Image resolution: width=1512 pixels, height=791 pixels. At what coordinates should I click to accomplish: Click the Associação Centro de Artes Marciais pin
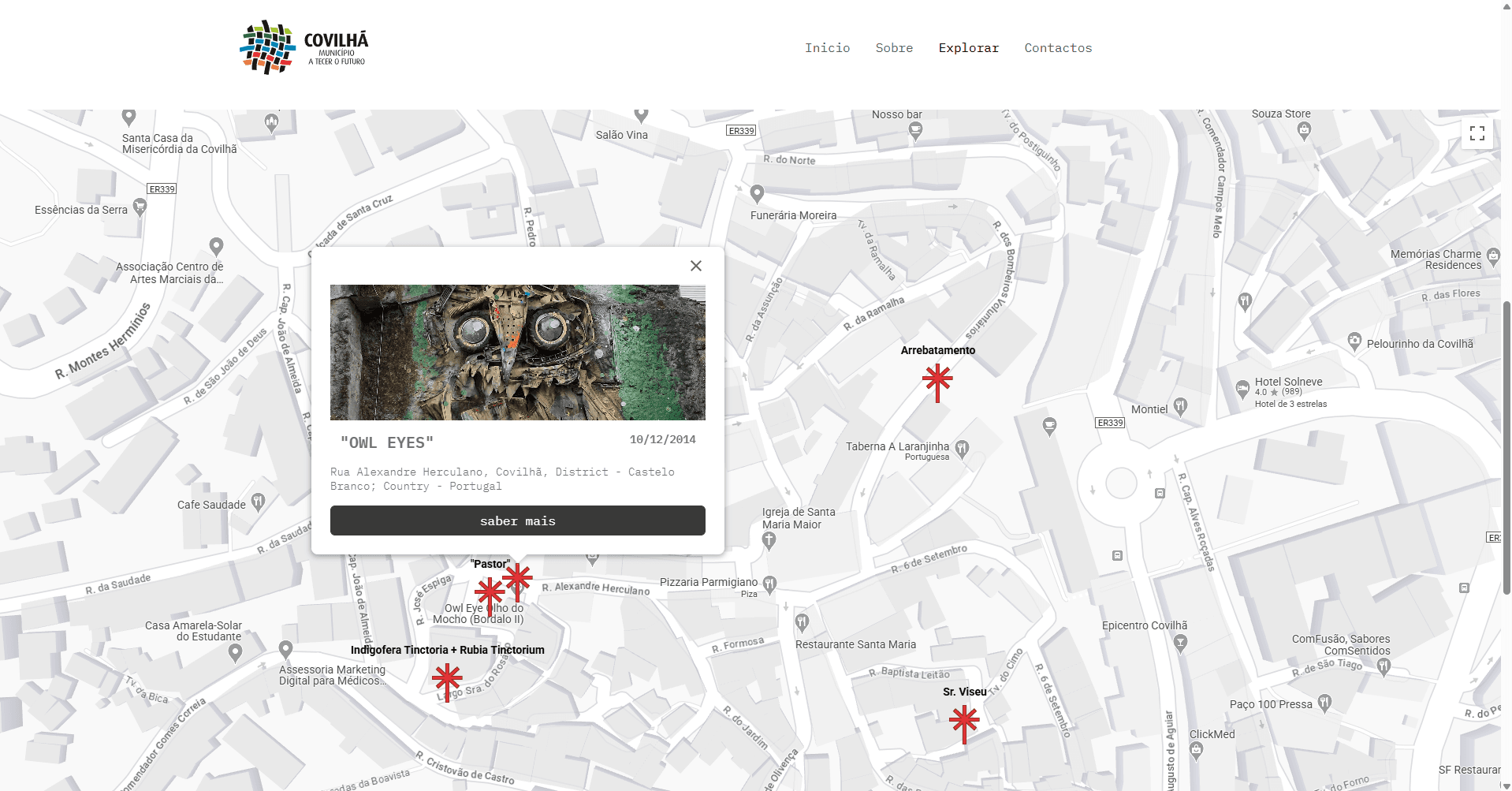tap(217, 246)
